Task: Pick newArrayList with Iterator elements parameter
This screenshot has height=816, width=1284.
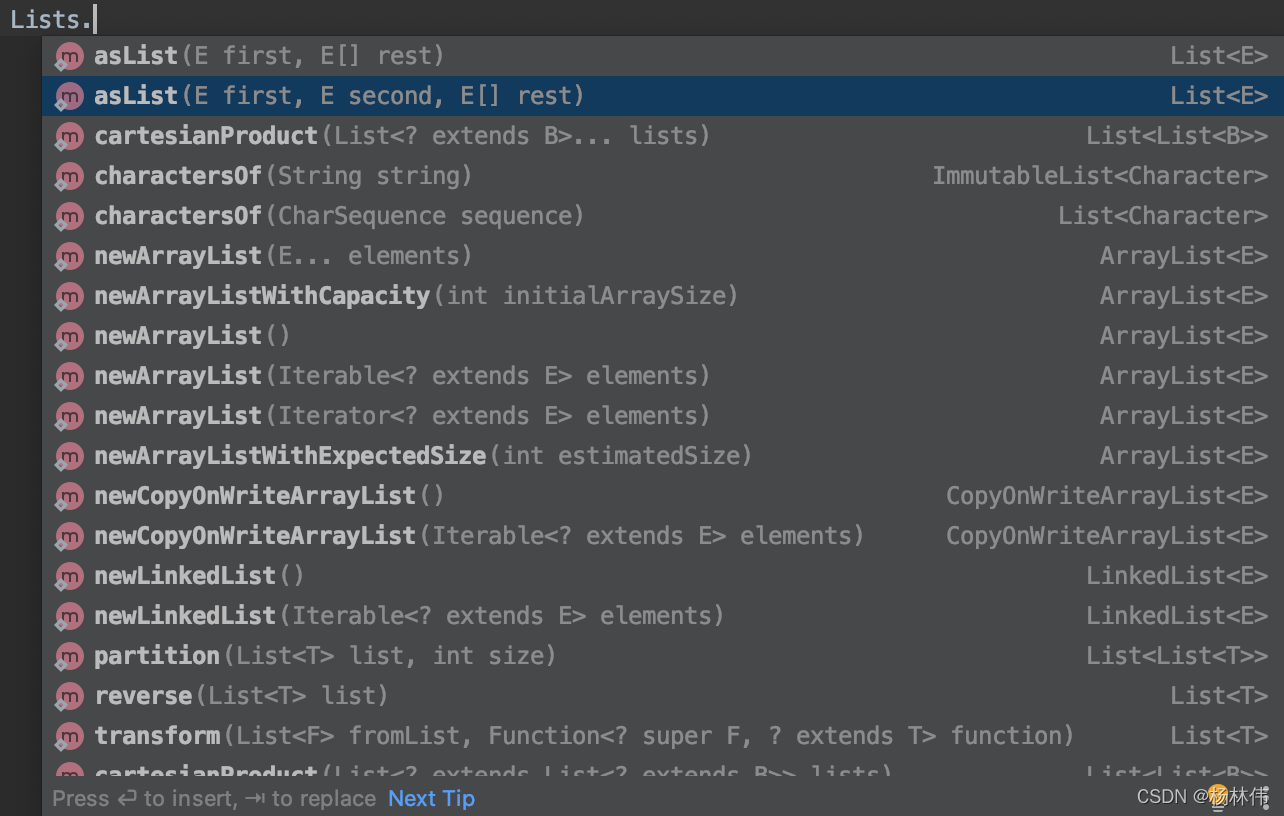Action: pos(663,416)
